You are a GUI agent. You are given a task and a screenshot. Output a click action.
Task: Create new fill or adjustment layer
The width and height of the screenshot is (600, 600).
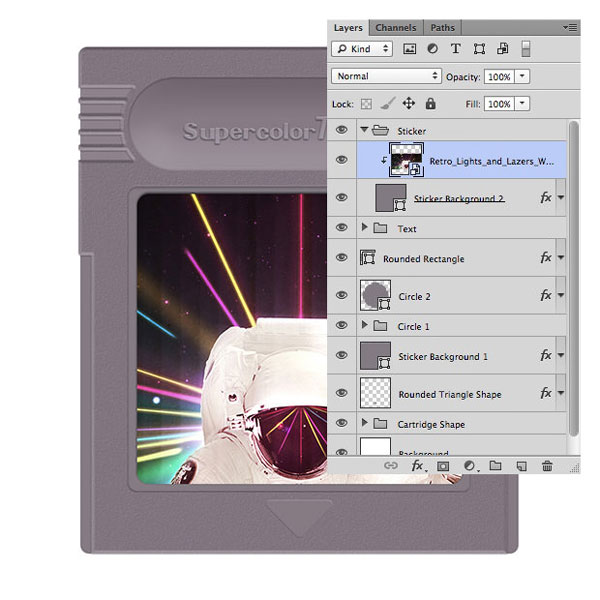pyautogui.click(x=470, y=466)
